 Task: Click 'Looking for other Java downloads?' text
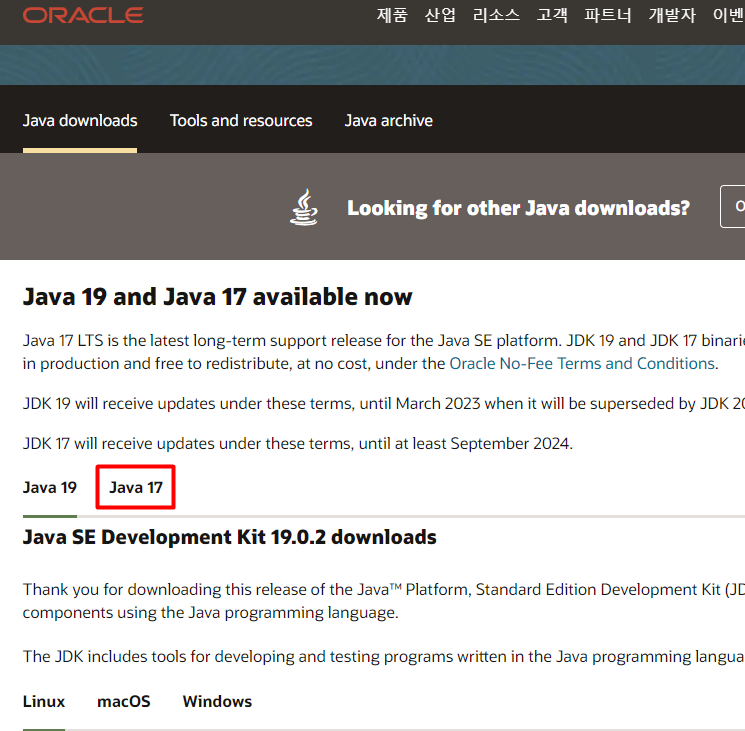(x=518, y=208)
